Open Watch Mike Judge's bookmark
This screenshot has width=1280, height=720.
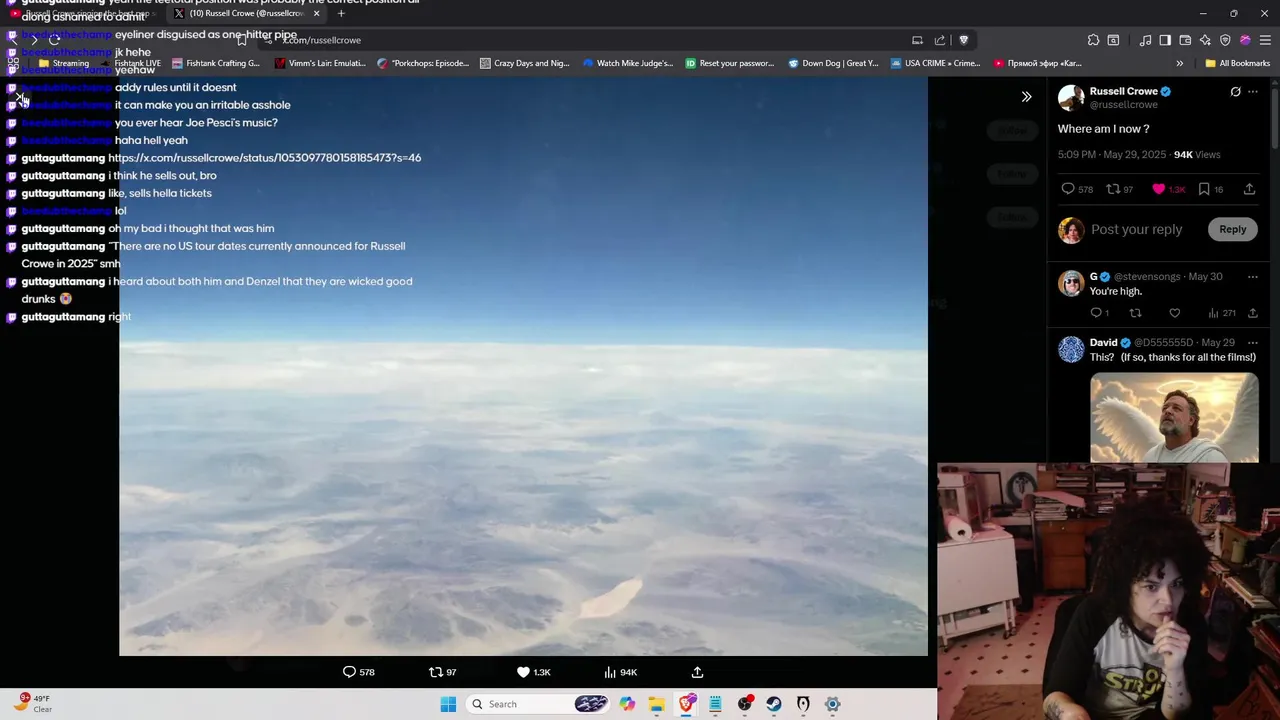(628, 63)
